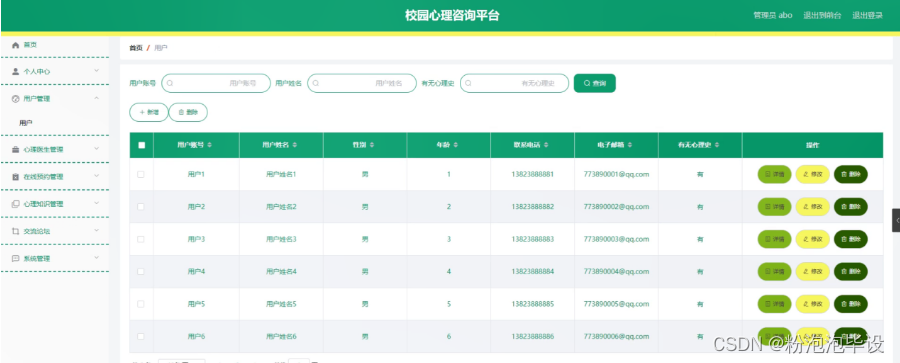Open 详情 for row 用户2

point(774,207)
